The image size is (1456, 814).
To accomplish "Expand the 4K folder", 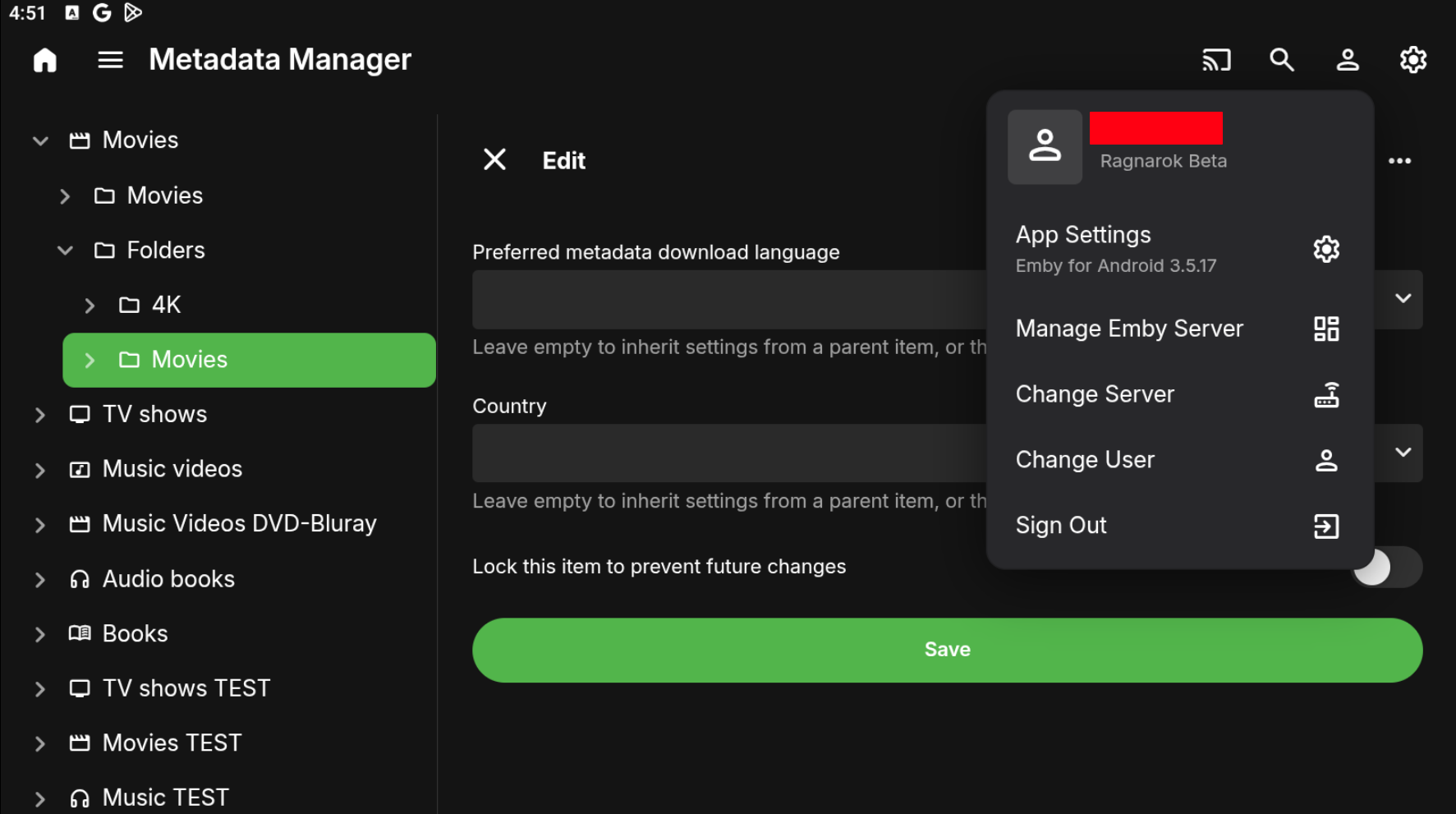I will click(x=90, y=306).
